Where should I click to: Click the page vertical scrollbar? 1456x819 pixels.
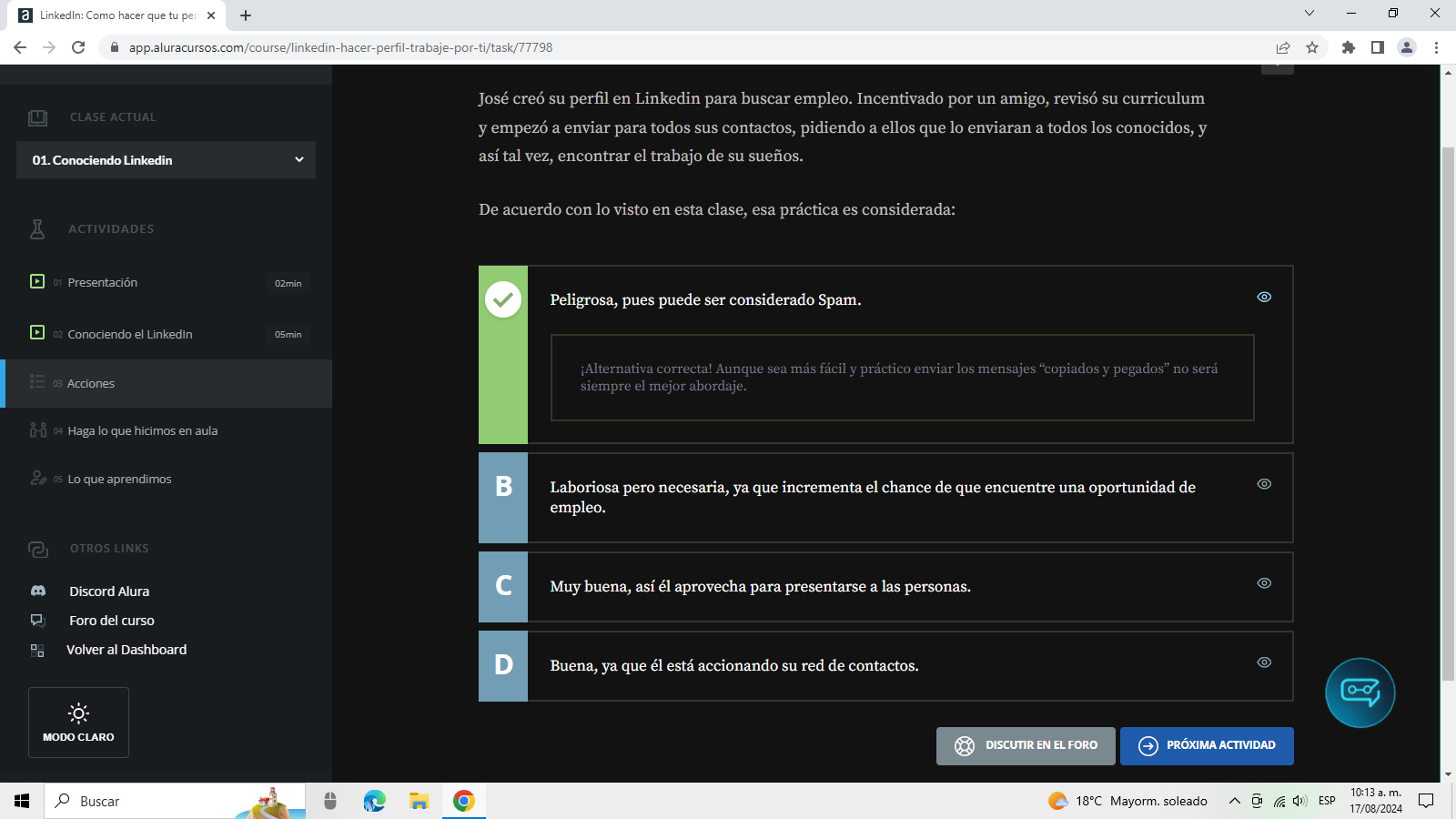coord(1448,414)
